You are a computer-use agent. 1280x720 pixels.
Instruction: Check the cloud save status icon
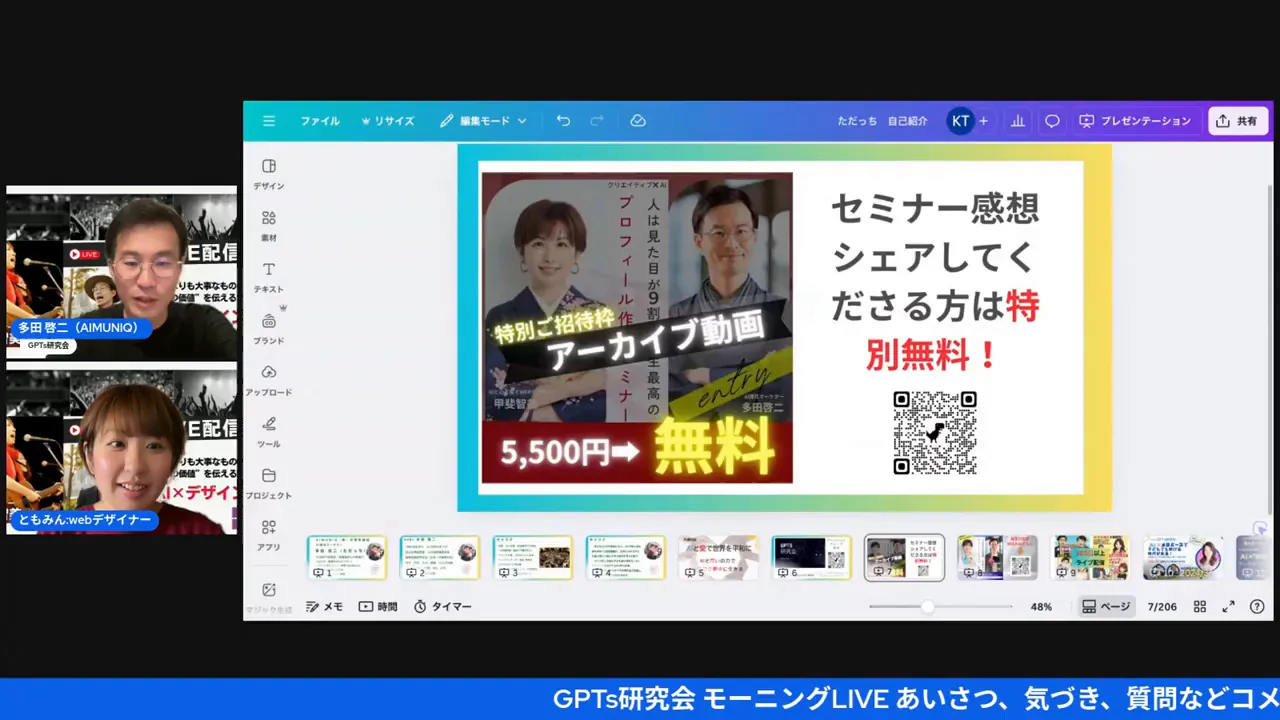tap(638, 121)
